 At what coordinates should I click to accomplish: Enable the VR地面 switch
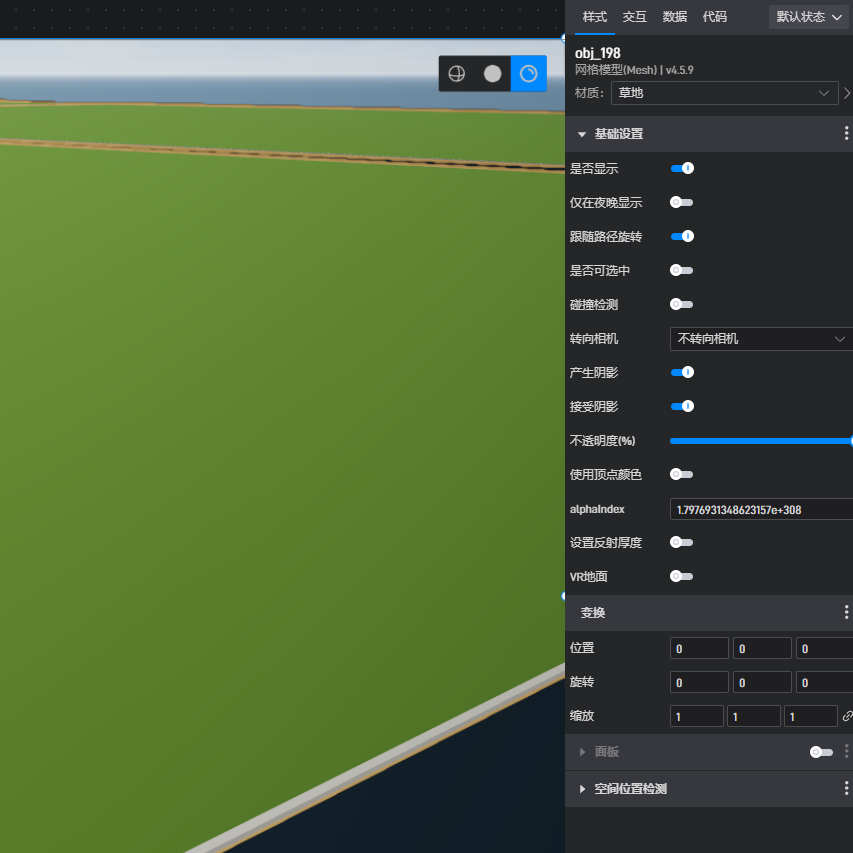click(682, 576)
